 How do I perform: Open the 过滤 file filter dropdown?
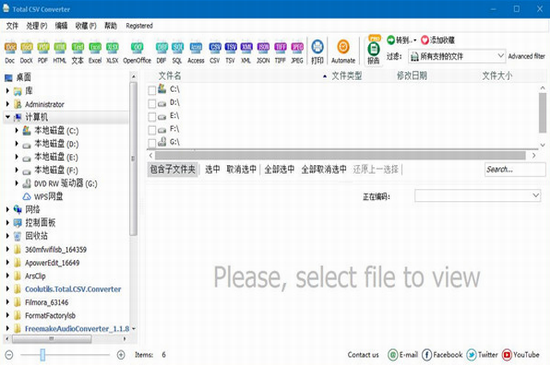pyautogui.click(x=457, y=56)
